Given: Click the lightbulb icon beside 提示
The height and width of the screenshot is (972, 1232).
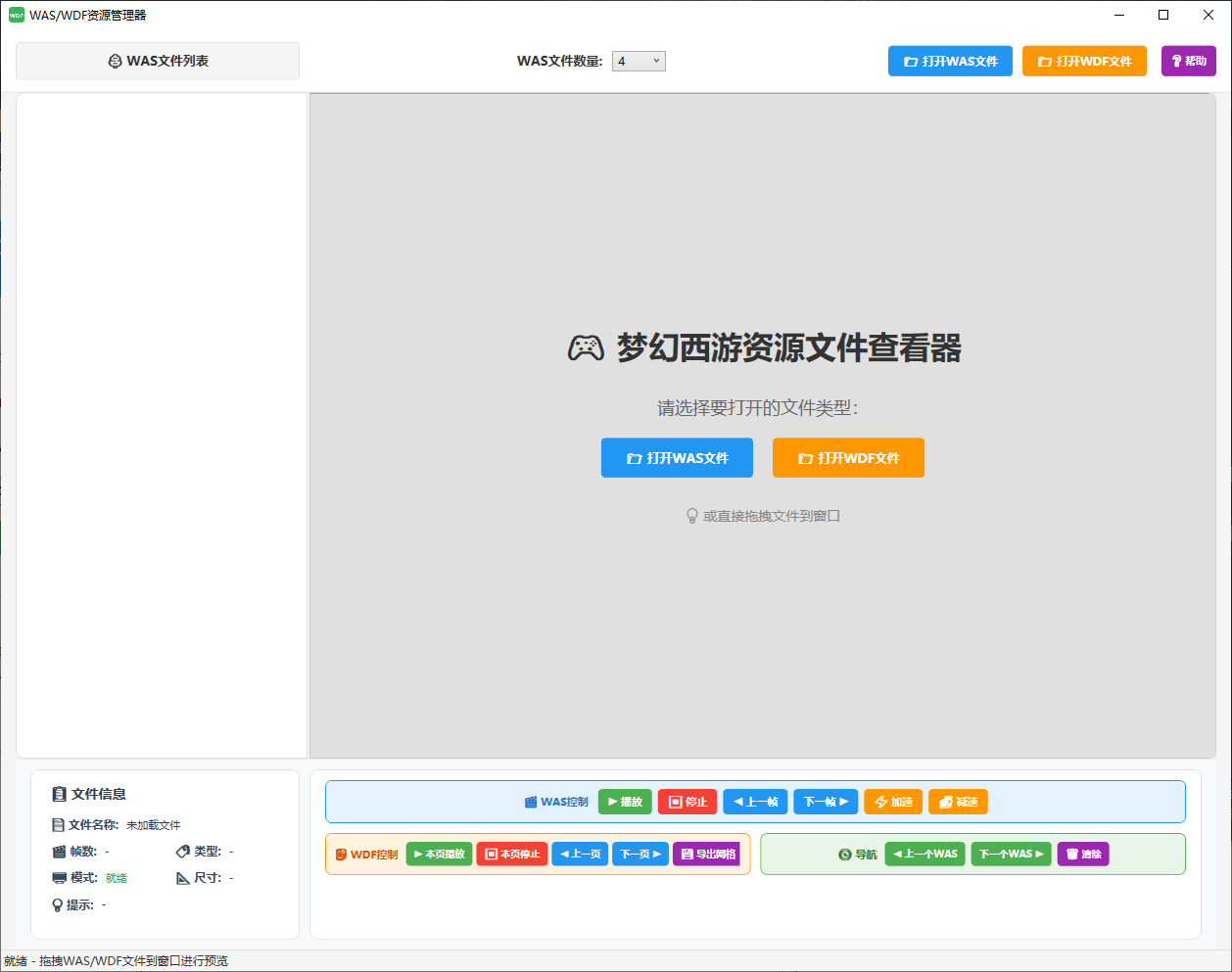Looking at the screenshot, I should [x=58, y=905].
